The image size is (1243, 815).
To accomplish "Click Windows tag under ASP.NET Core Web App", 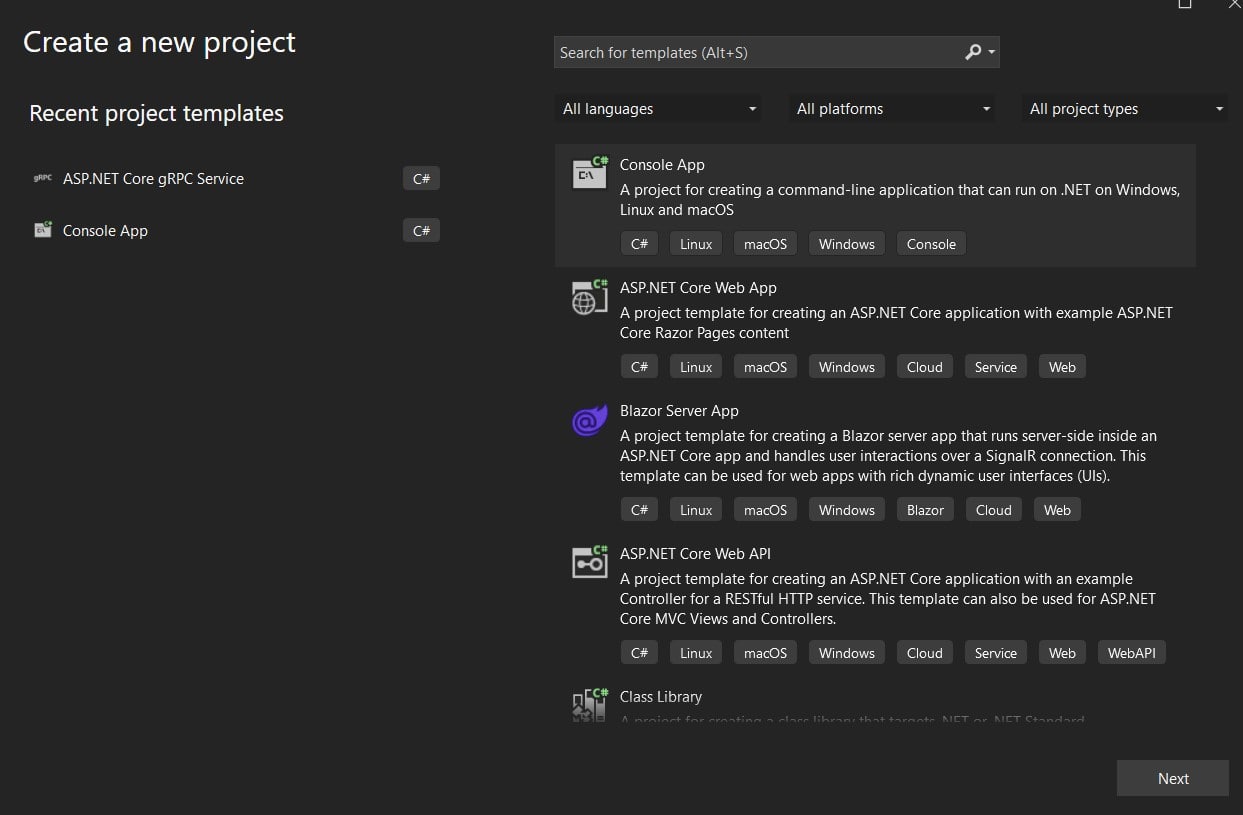I will click(846, 367).
